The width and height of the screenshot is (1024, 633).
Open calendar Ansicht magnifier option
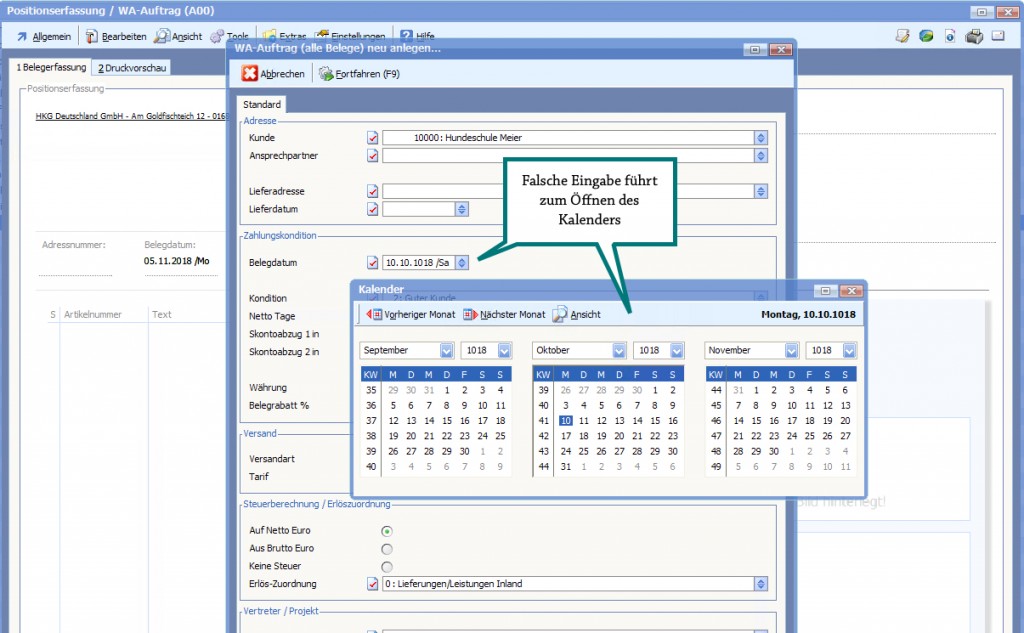click(577, 314)
